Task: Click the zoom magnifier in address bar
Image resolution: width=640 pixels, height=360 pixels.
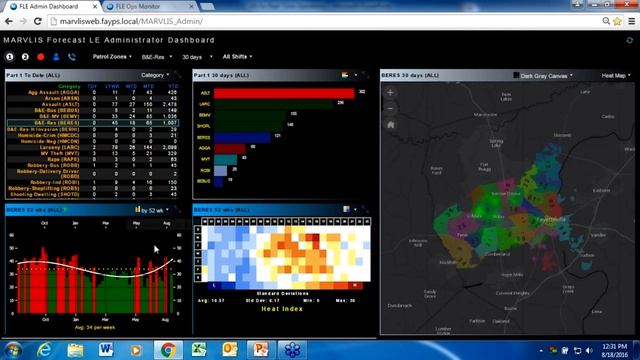Action: (606, 21)
